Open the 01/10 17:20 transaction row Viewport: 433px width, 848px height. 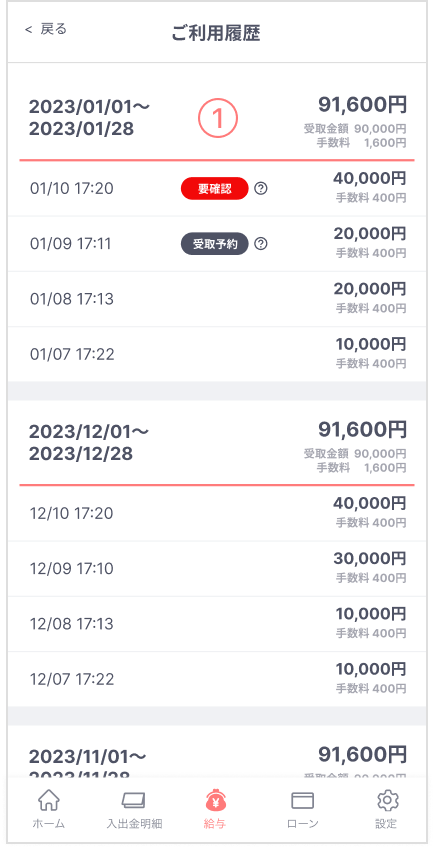[x=217, y=189]
